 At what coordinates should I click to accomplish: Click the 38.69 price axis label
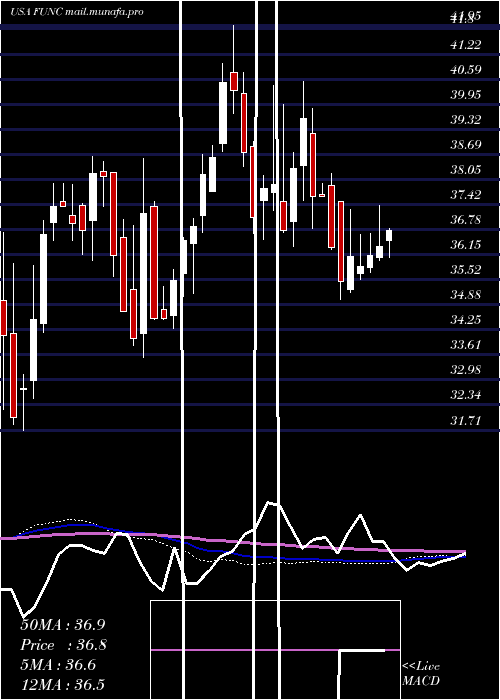coord(466,145)
